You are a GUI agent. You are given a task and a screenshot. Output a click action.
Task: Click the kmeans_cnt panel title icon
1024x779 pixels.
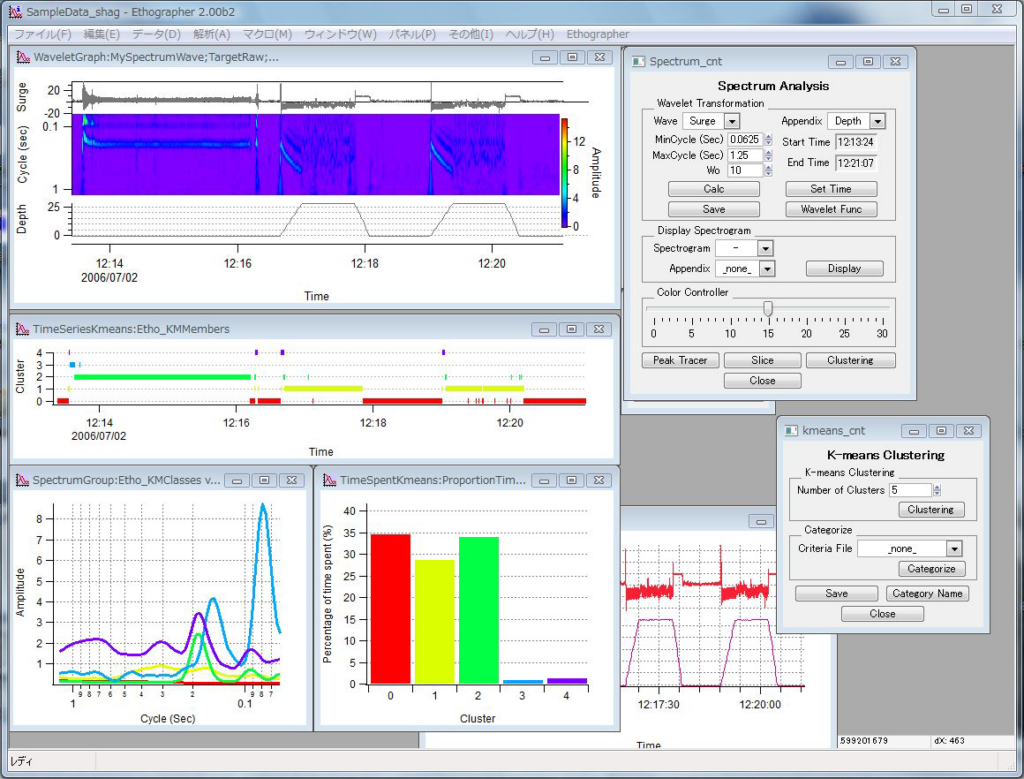point(790,431)
